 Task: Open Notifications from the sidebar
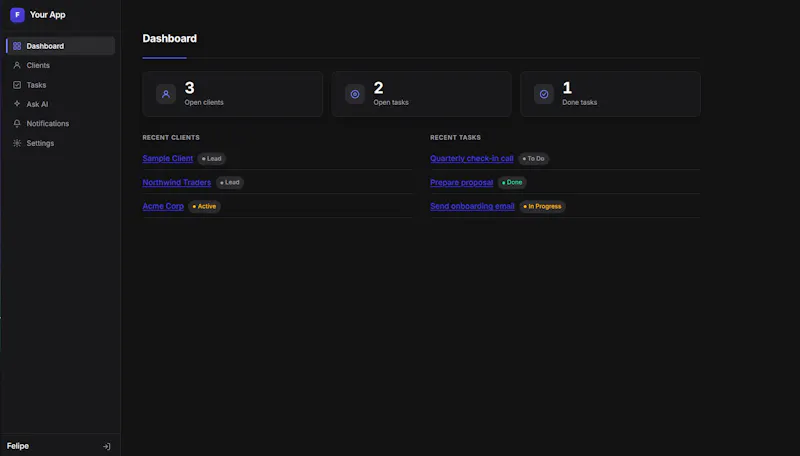tap(61, 123)
